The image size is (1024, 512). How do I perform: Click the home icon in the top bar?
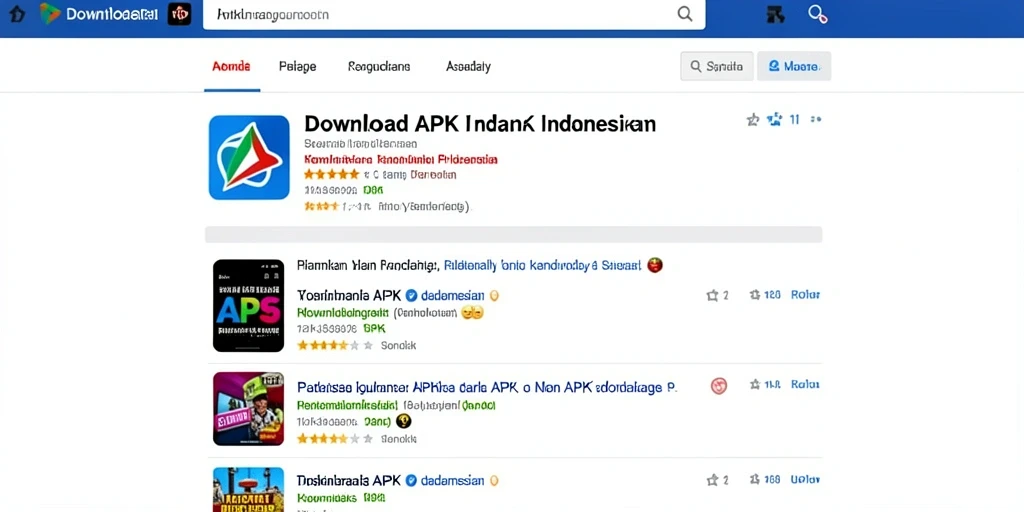[17, 14]
